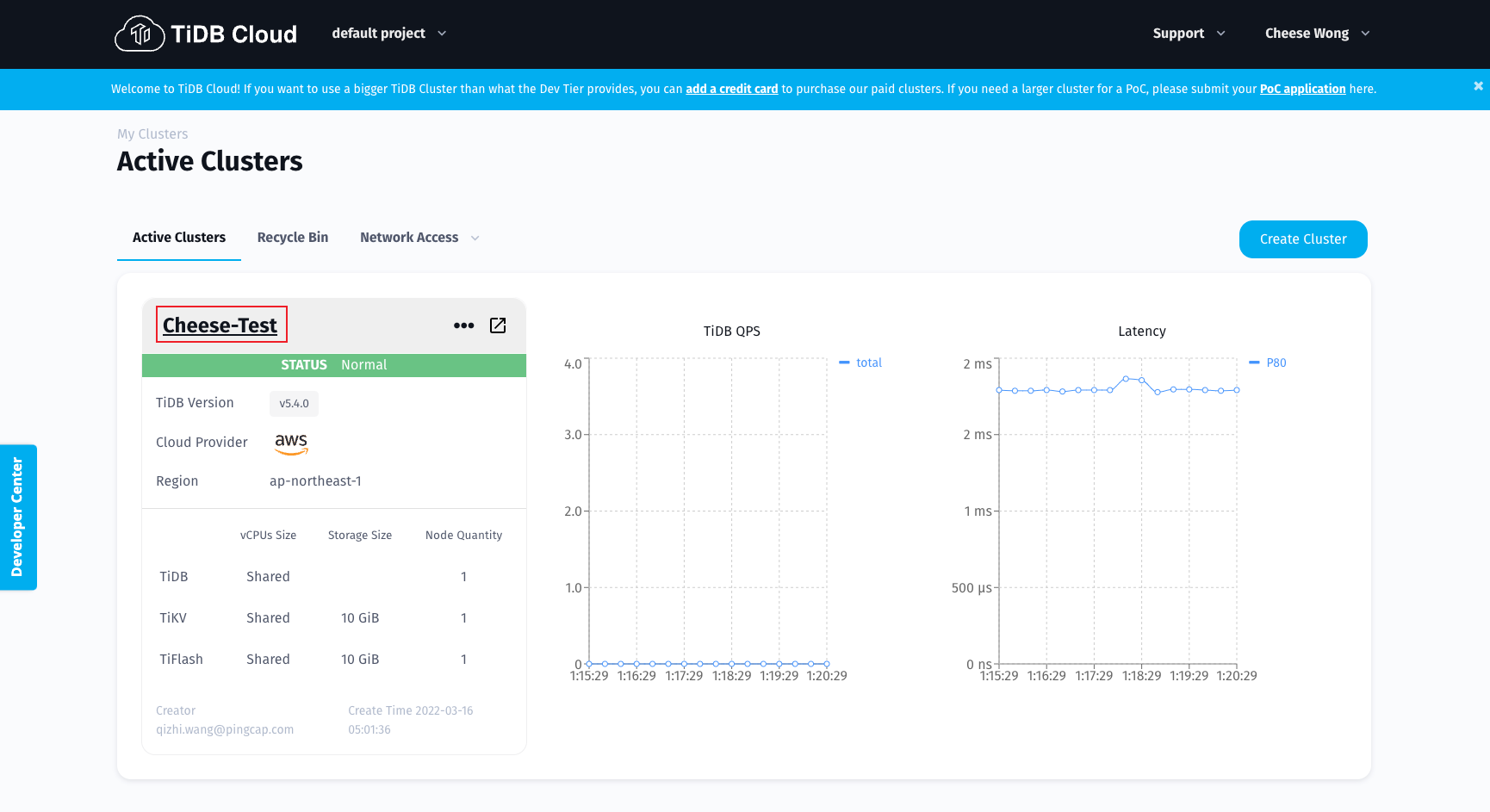Click the TiFlash 10 GiB storage value

360,660
